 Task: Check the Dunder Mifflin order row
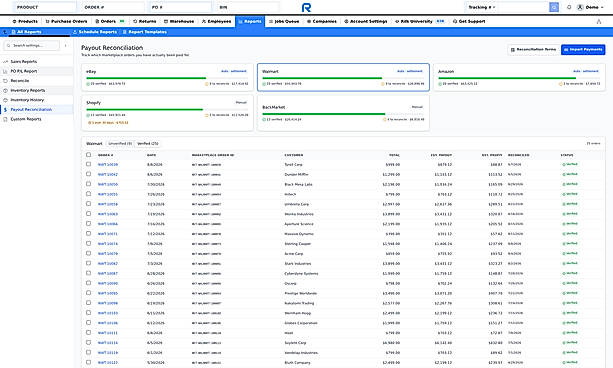click(88, 174)
